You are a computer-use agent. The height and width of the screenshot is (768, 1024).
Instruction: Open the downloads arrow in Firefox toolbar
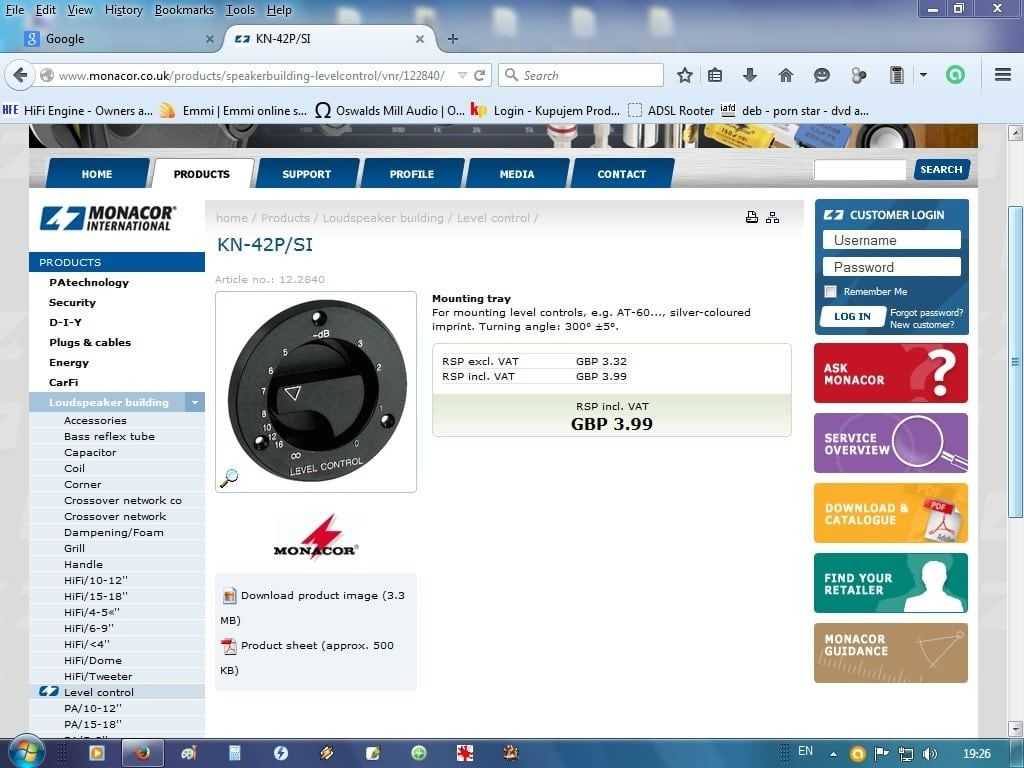click(750, 75)
